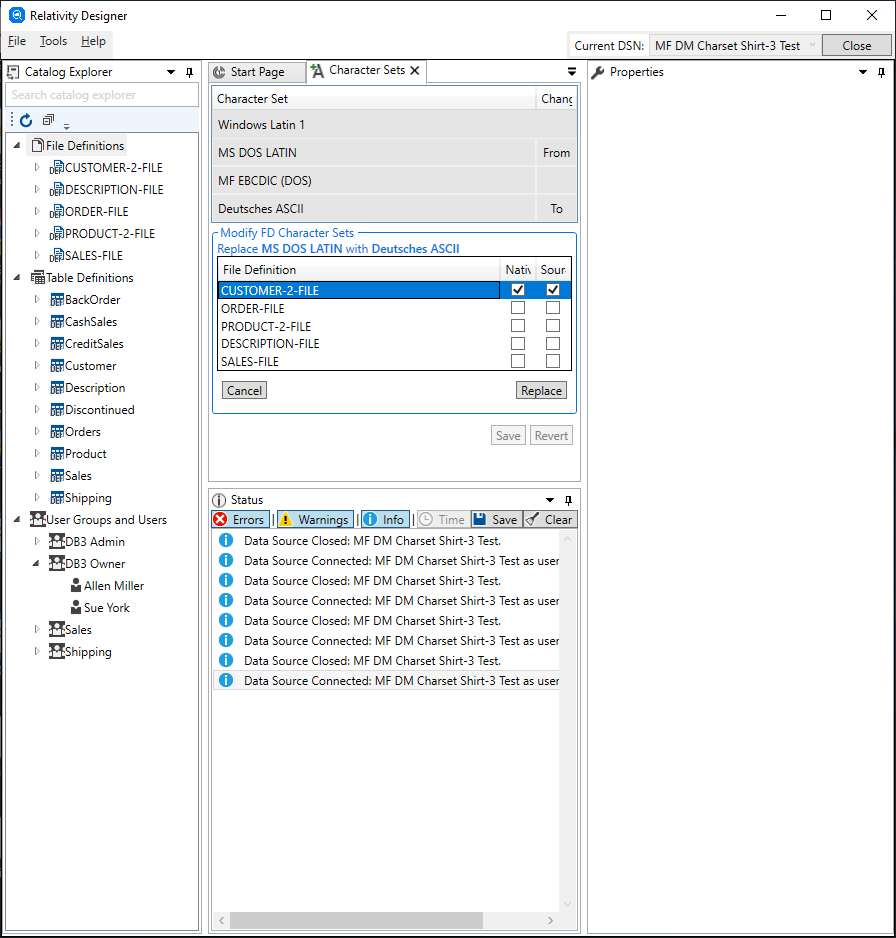Image resolution: width=896 pixels, height=938 pixels.
Task: Open the Tools menu
Action: 53,41
